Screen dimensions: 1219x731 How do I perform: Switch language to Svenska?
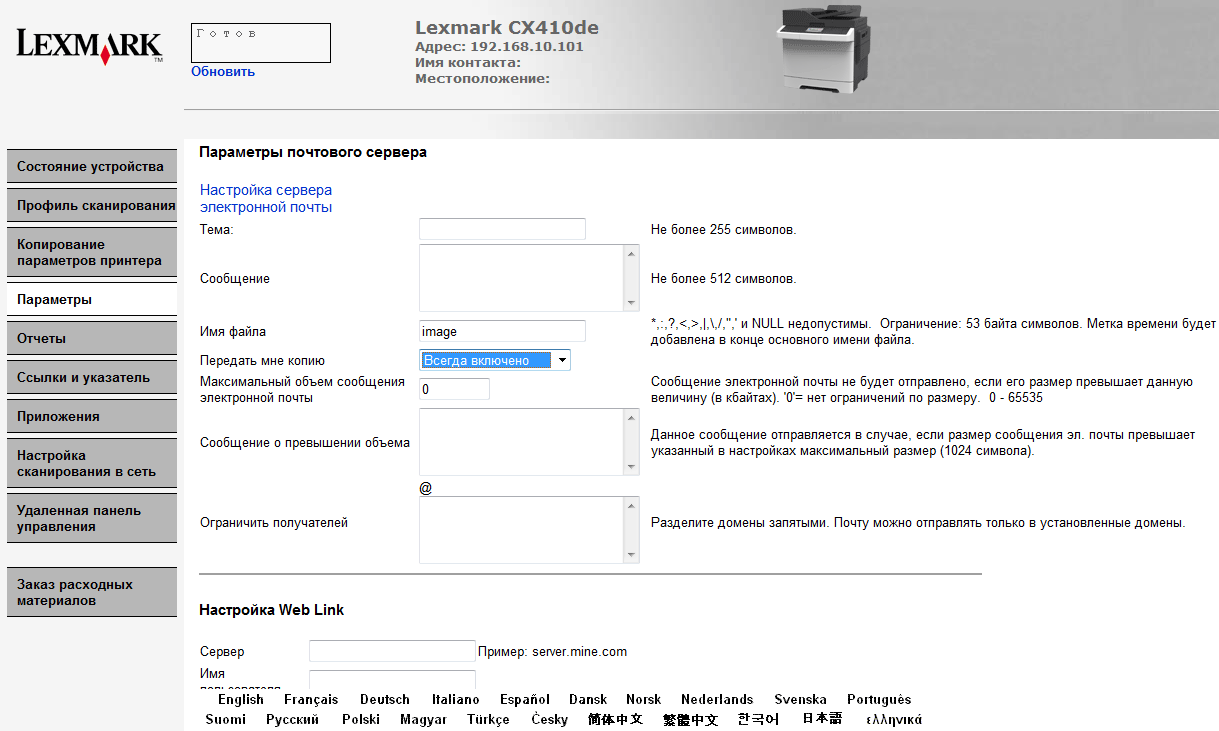(x=800, y=700)
